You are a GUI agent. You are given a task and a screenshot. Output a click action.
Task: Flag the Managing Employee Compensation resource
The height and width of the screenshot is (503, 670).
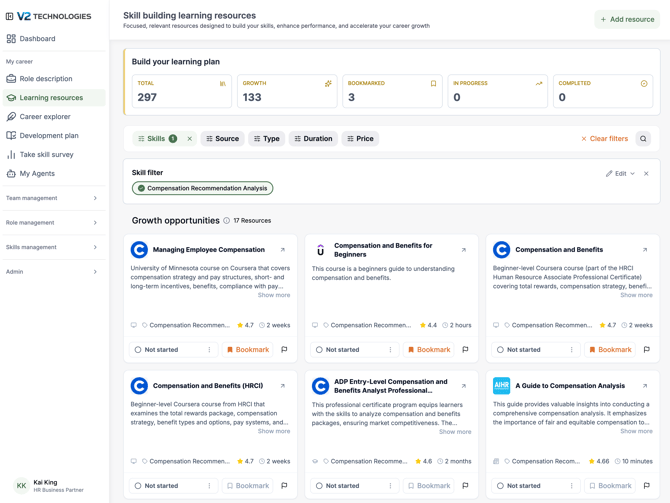(284, 350)
